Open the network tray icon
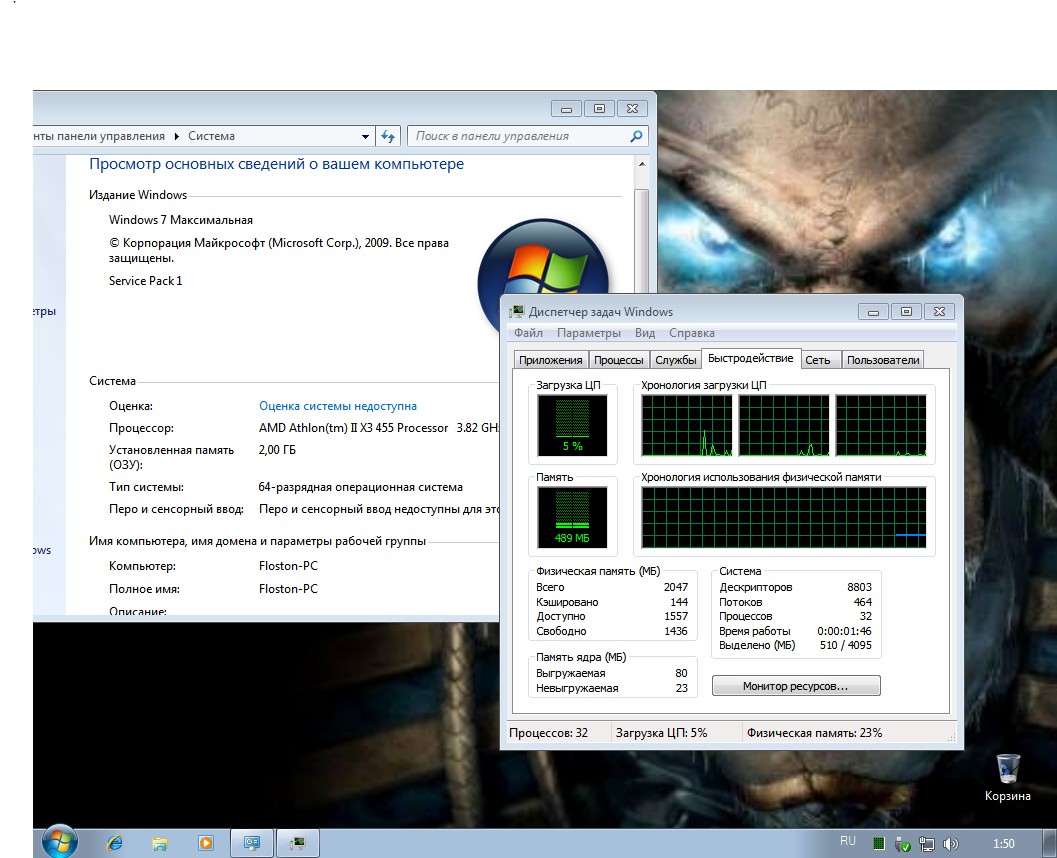This screenshot has height=858, width=1057. (x=927, y=843)
